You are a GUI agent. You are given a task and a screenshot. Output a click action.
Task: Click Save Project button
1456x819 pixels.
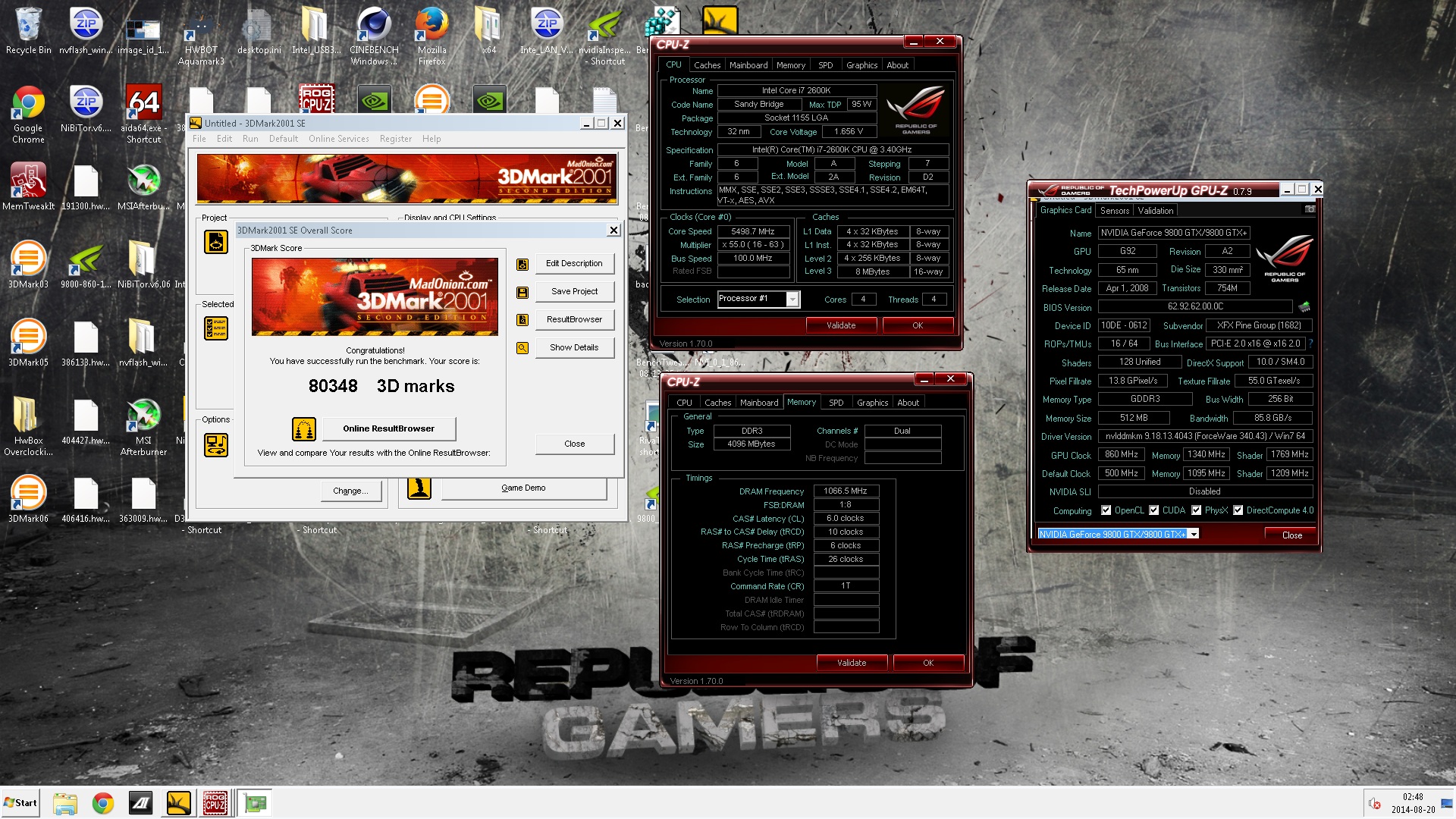point(574,292)
